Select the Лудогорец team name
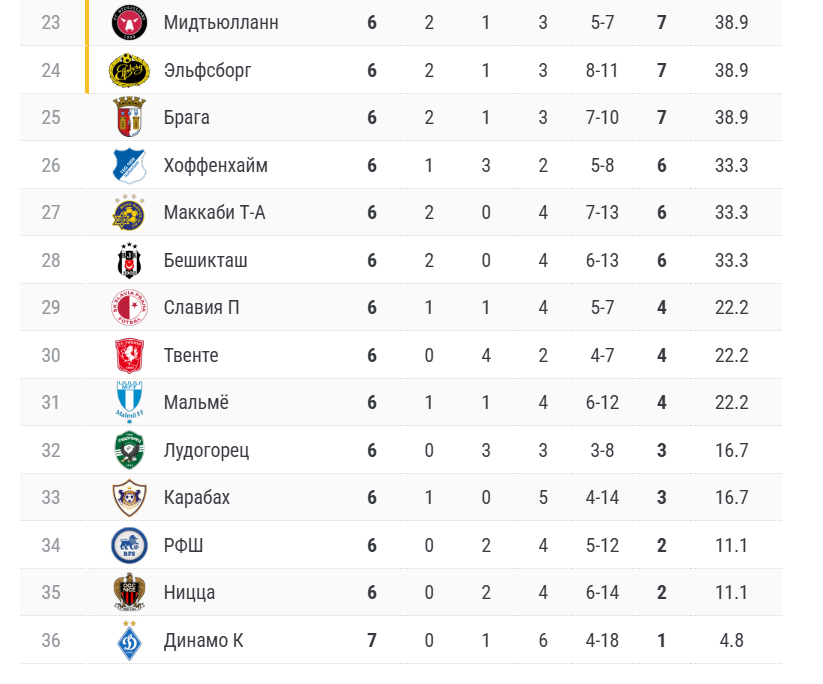Viewport: 823px width, 684px height. click(206, 450)
